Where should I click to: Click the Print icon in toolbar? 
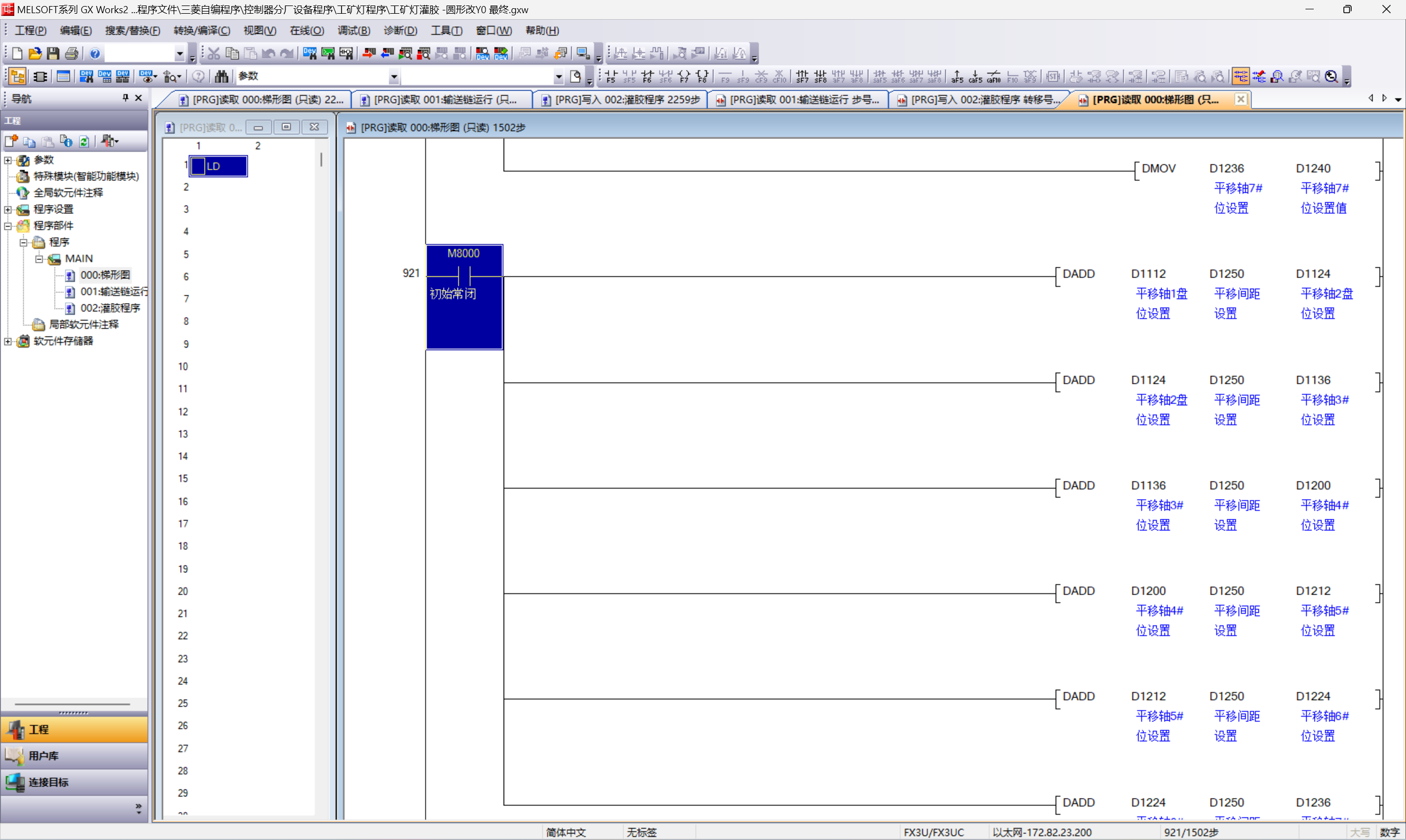pyautogui.click(x=71, y=53)
